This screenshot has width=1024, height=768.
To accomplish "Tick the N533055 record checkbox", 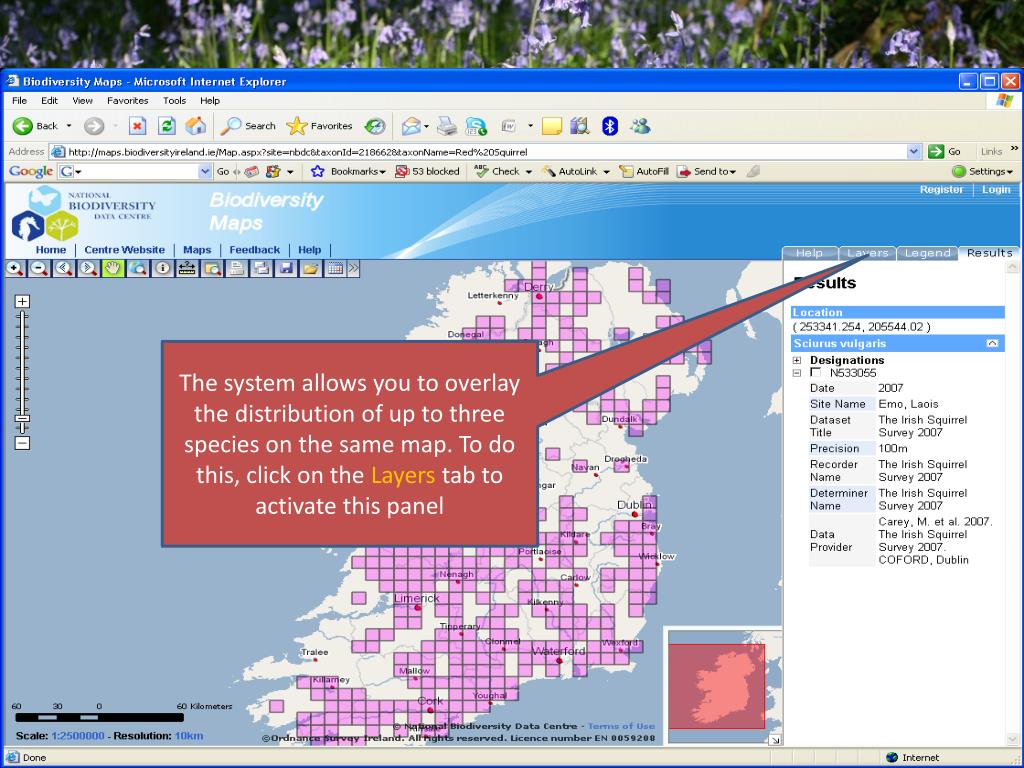I will click(x=815, y=372).
